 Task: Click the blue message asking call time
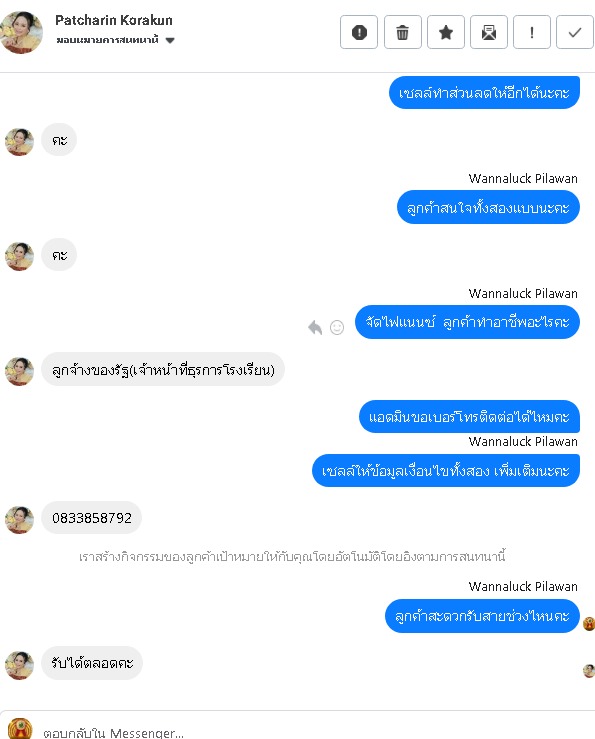(482, 616)
